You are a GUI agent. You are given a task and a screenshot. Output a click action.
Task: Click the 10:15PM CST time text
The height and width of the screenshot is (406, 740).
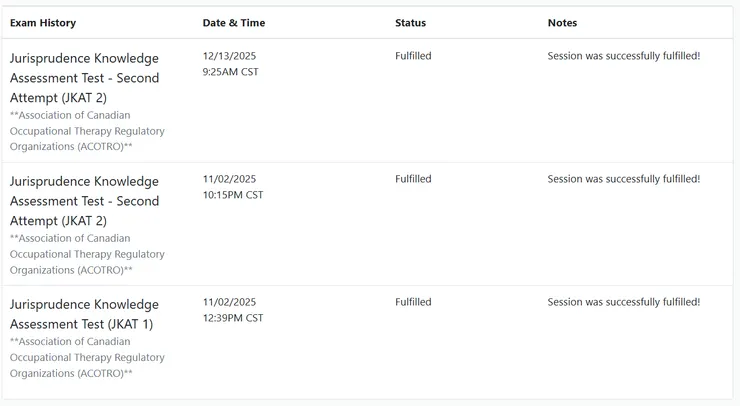point(233,195)
